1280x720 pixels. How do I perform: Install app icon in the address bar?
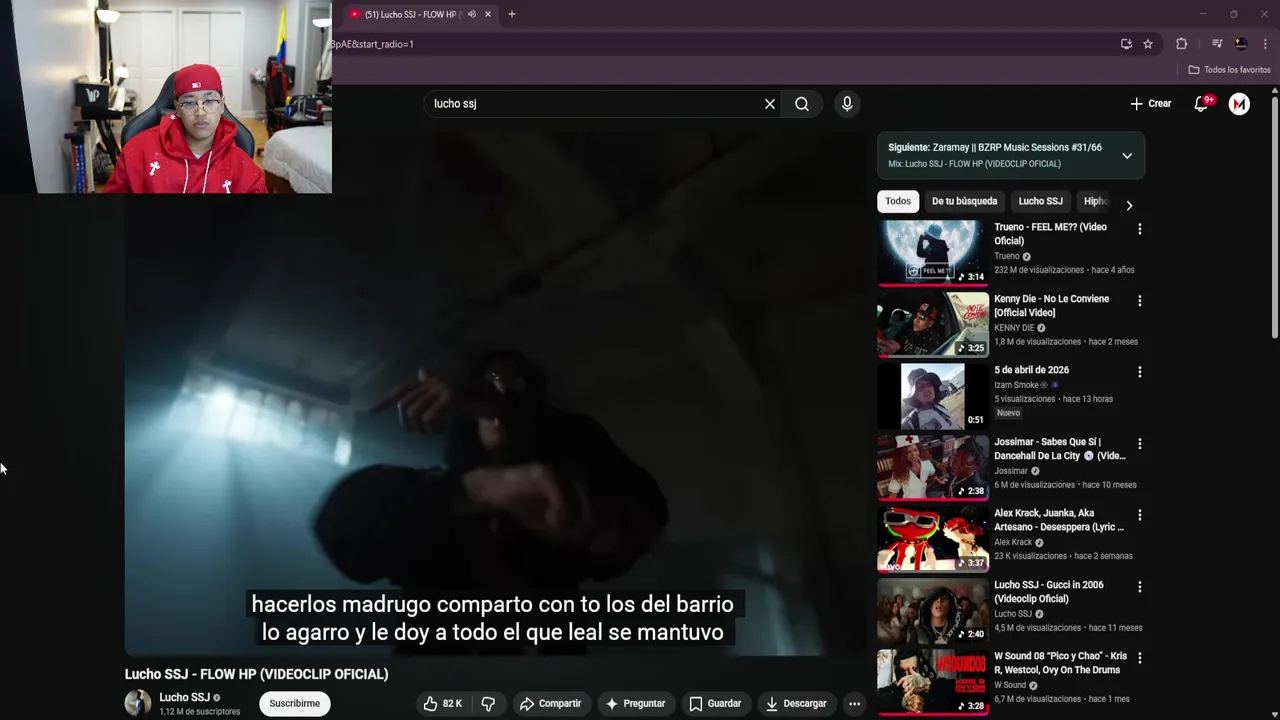(x=1126, y=44)
